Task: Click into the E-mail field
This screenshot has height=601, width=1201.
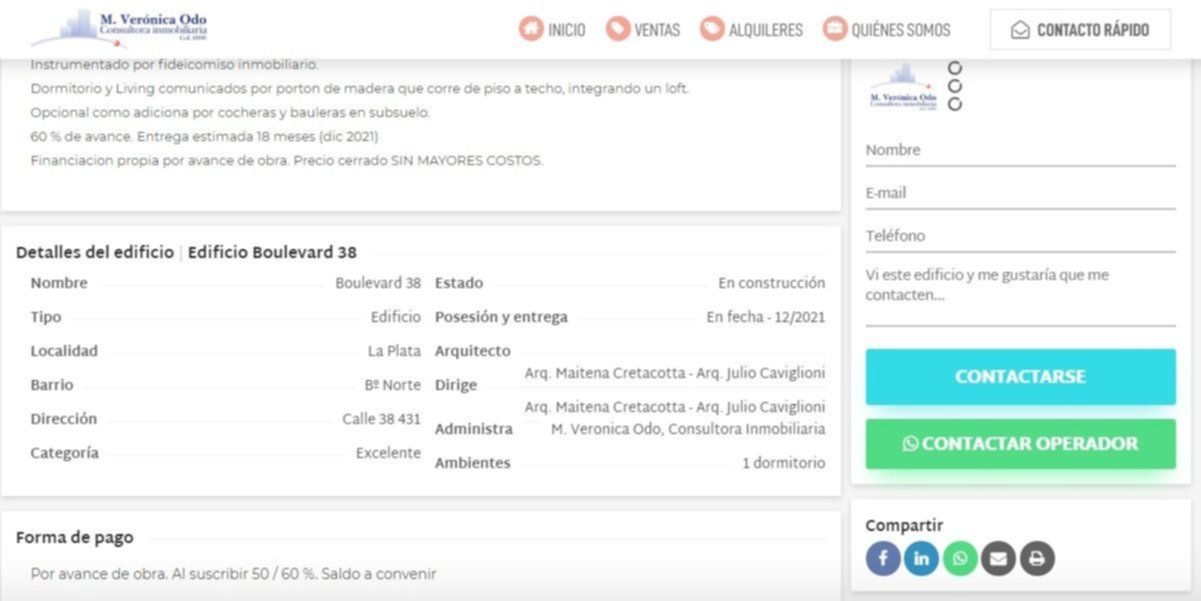Action: point(1020,193)
